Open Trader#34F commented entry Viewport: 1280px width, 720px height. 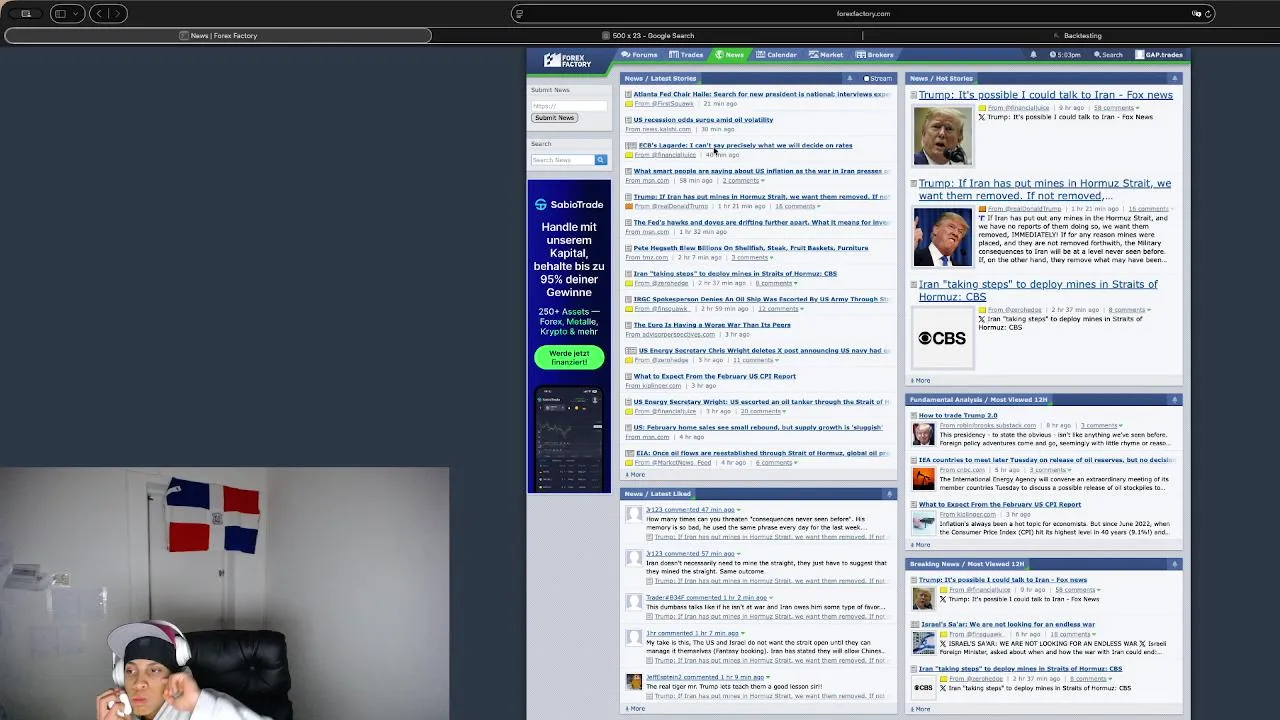[x=706, y=598]
